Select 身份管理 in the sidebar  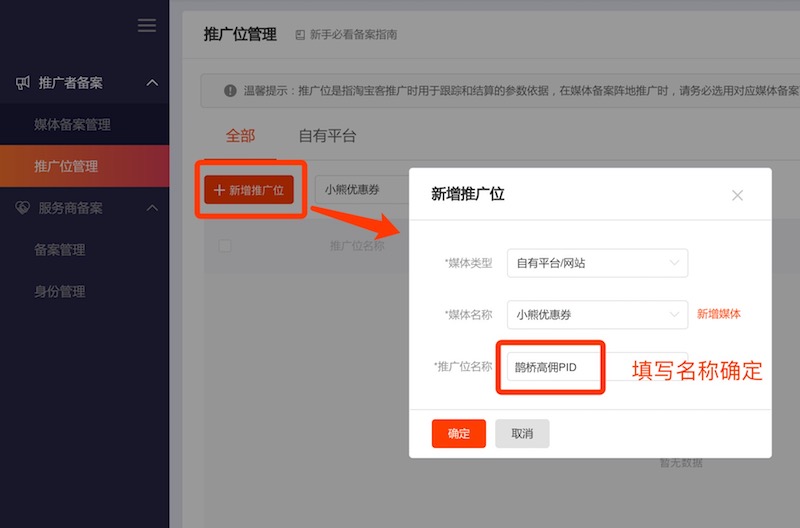[x=60, y=292]
